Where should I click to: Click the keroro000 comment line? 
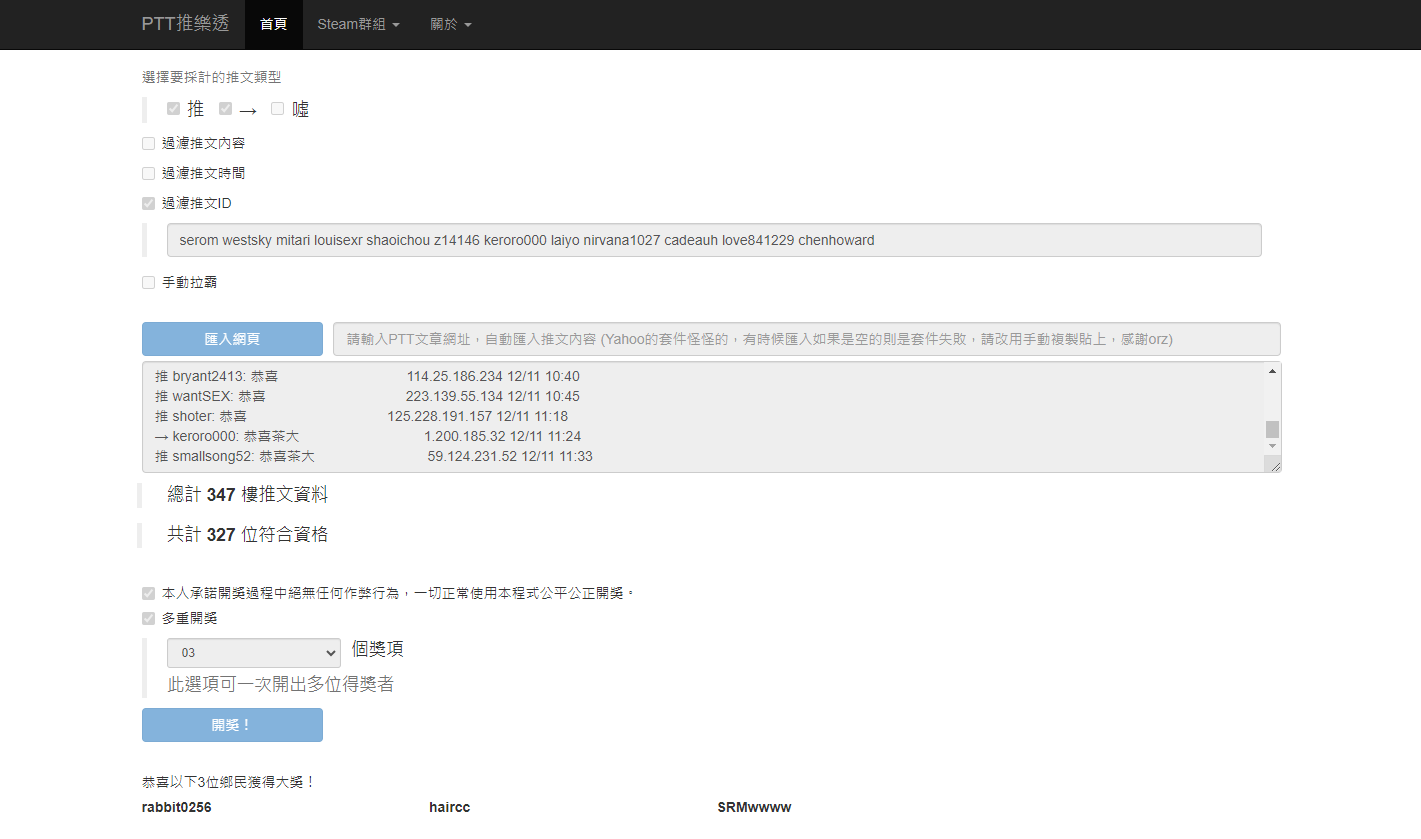[x=368, y=437]
